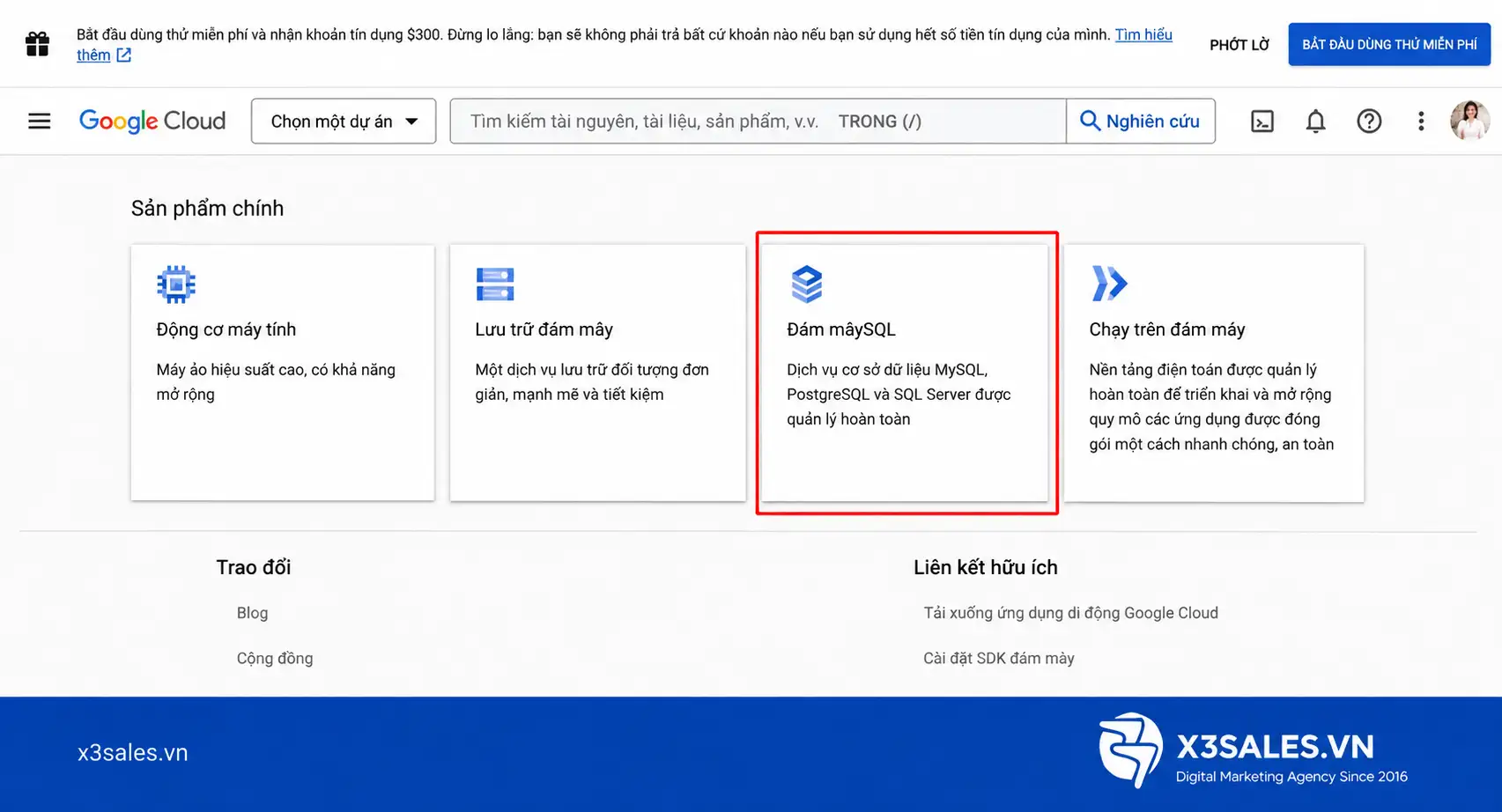The image size is (1502, 812).
Task: Open the help question-mark icon
Action: (1368, 121)
